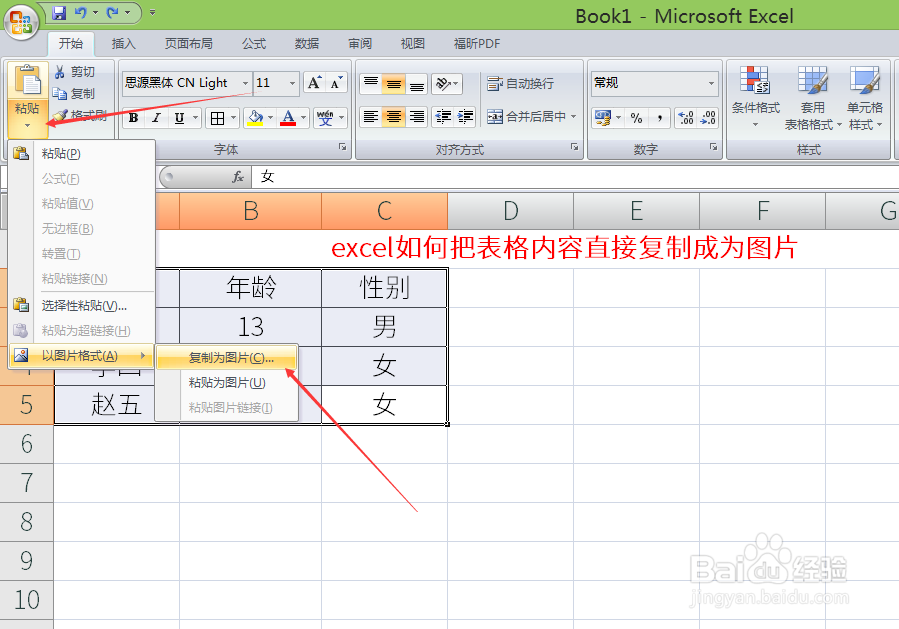Center text horizontally
The height and width of the screenshot is (629, 899).
click(x=393, y=117)
